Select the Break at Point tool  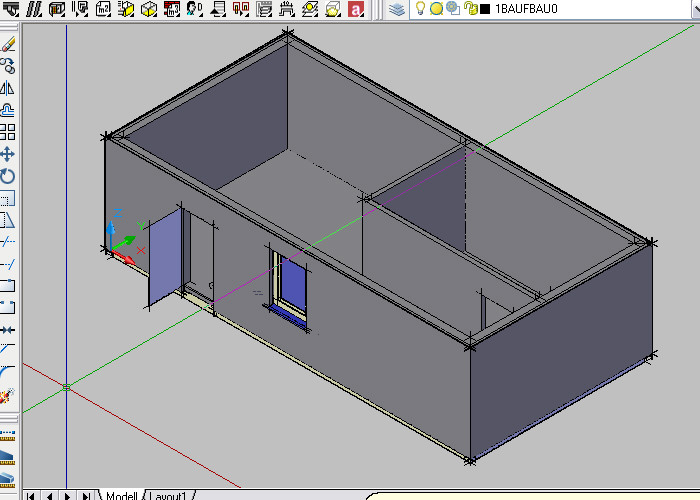click(8, 286)
